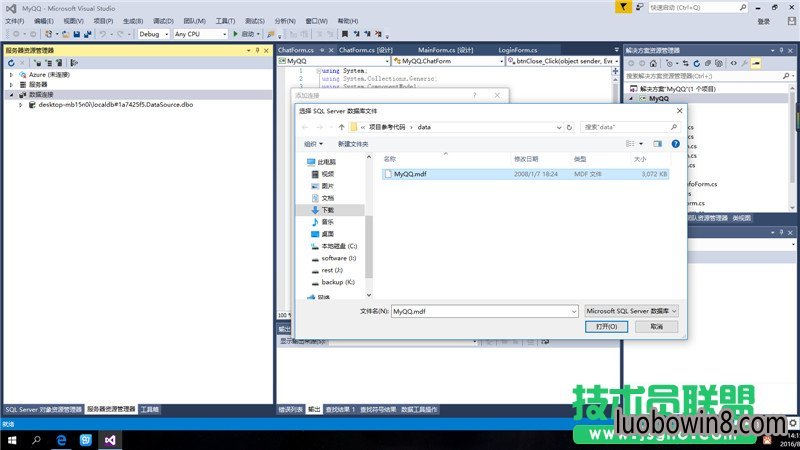The image size is (800, 450).
Task: Open the Debug configuration dropdown
Action: coord(166,34)
